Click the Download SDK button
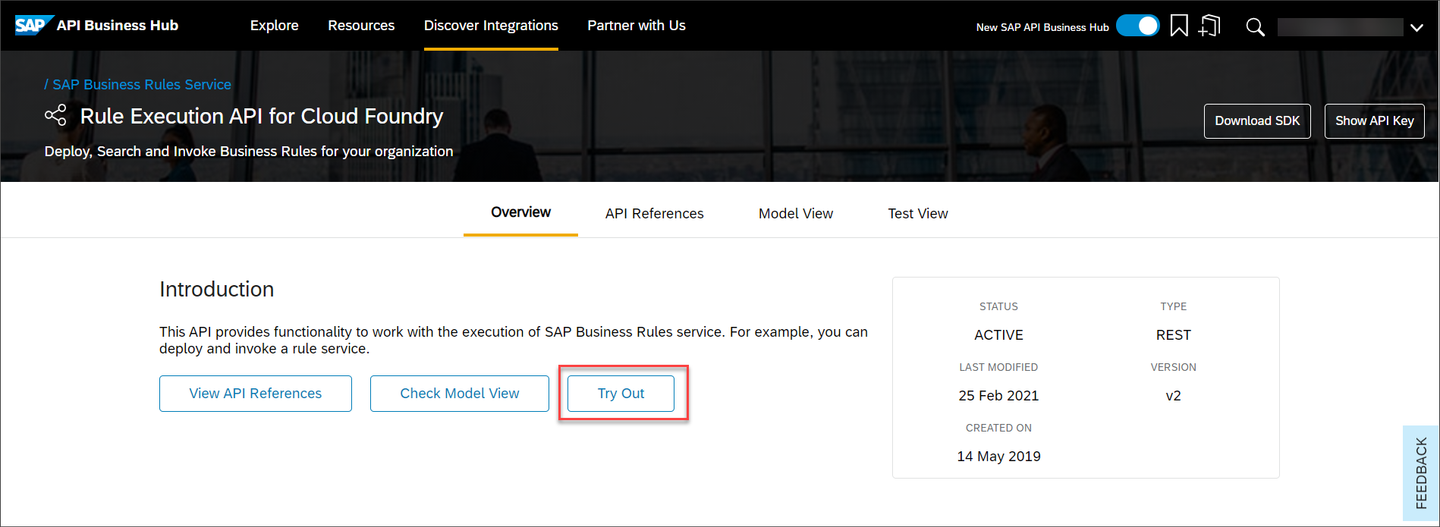This screenshot has width=1440, height=527. pyautogui.click(x=1257, y=121)
